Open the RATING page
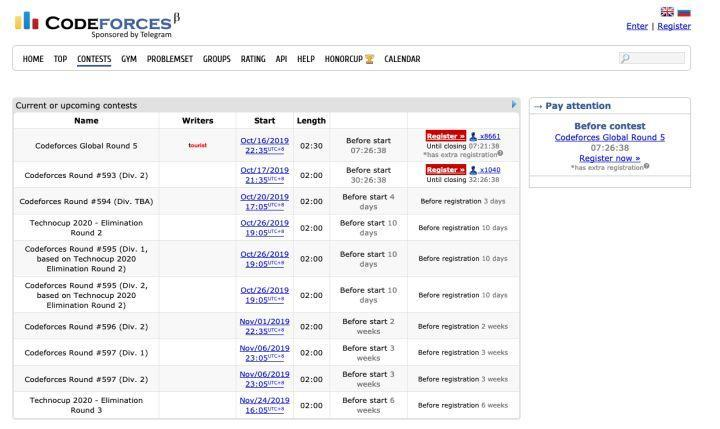 253,59
